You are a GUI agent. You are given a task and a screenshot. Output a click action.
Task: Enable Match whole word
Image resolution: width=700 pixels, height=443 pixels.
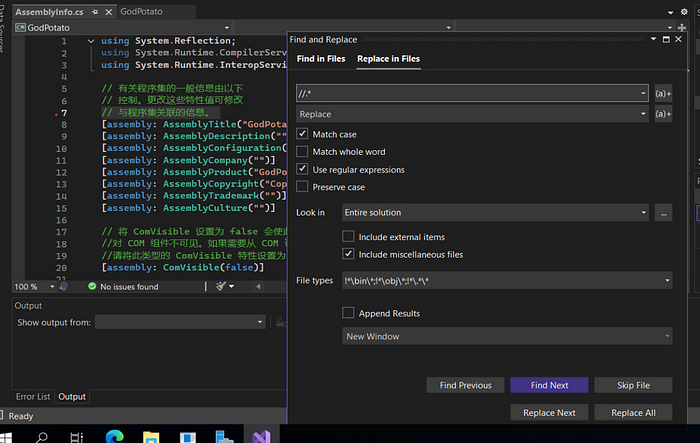click(302, 151)
